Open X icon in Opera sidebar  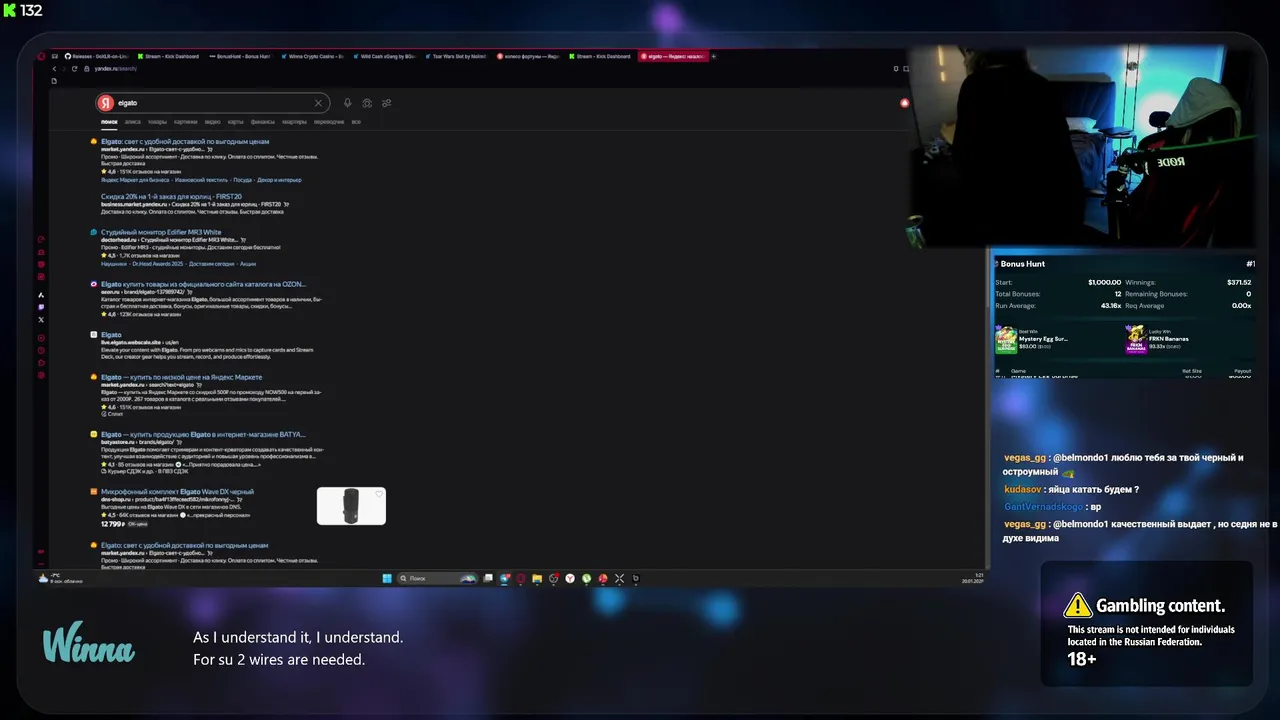point(41,319)
